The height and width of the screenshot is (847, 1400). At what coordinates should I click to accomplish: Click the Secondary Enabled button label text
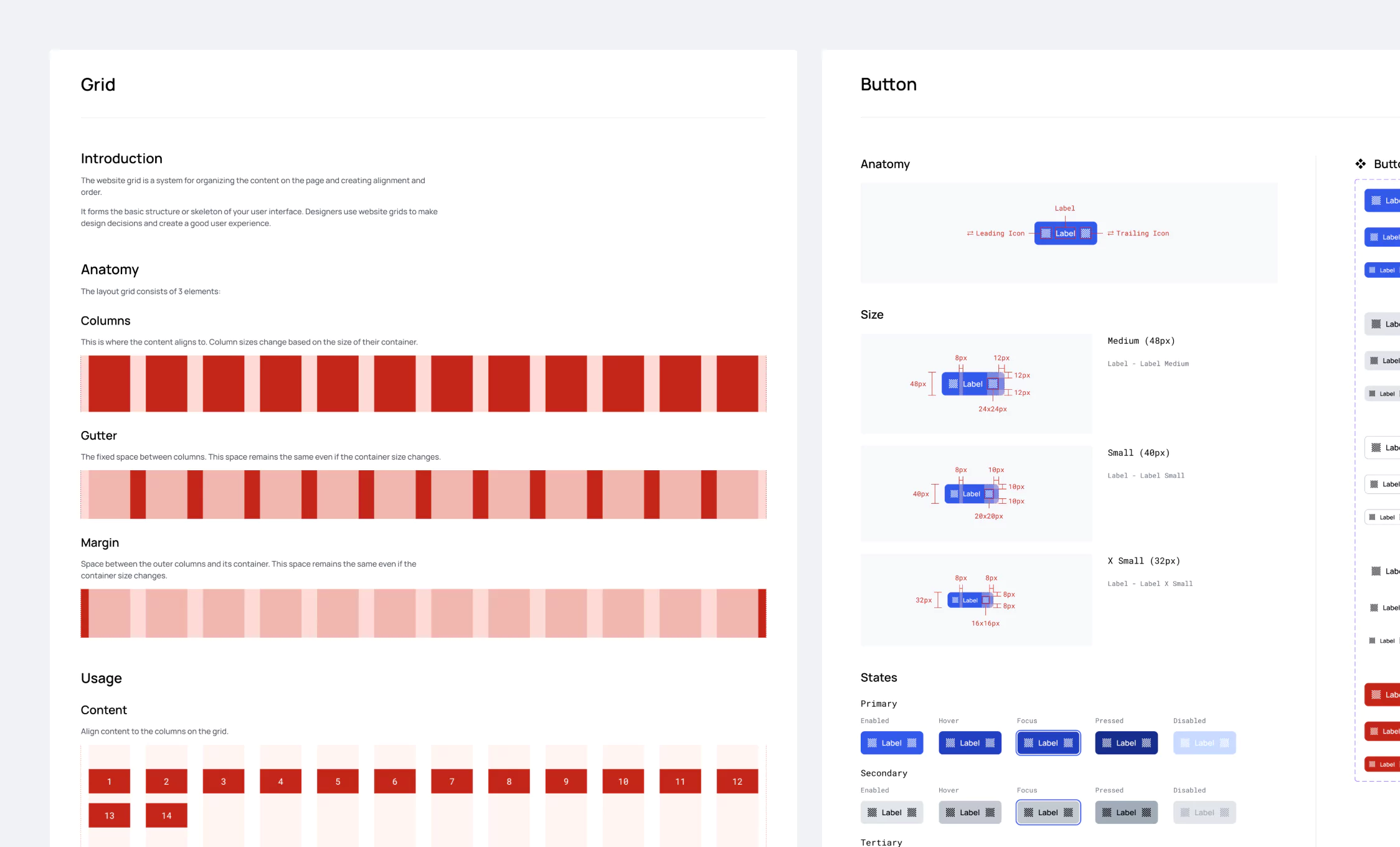(892, 813)
